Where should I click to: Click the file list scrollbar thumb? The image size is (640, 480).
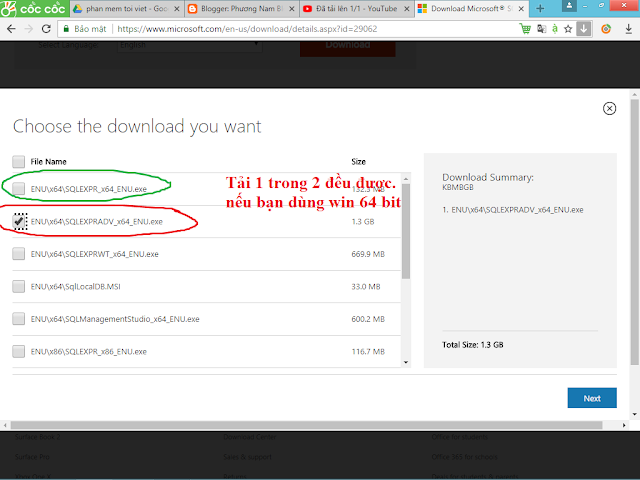(x=406, y=231)
